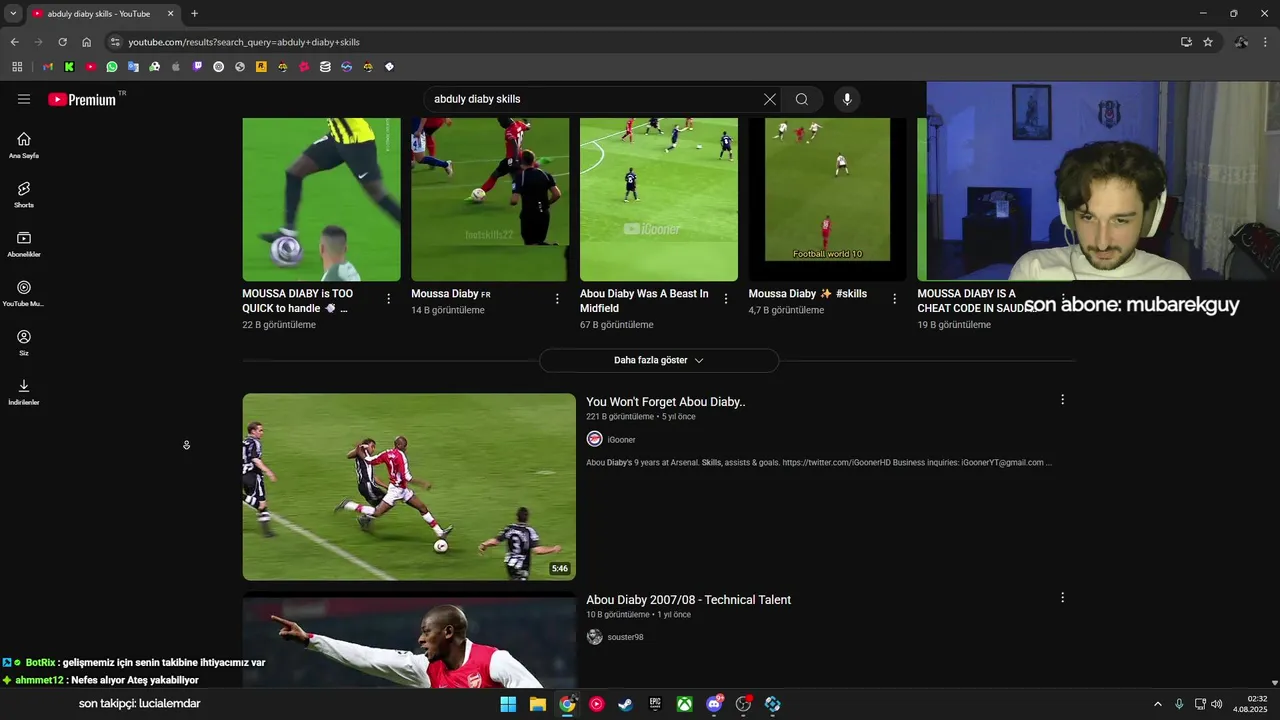The height and width of the screenshot is (720, 1280).
Task: Expand shorts with Daha fazla göster
Action: click(x=659, y=360)
